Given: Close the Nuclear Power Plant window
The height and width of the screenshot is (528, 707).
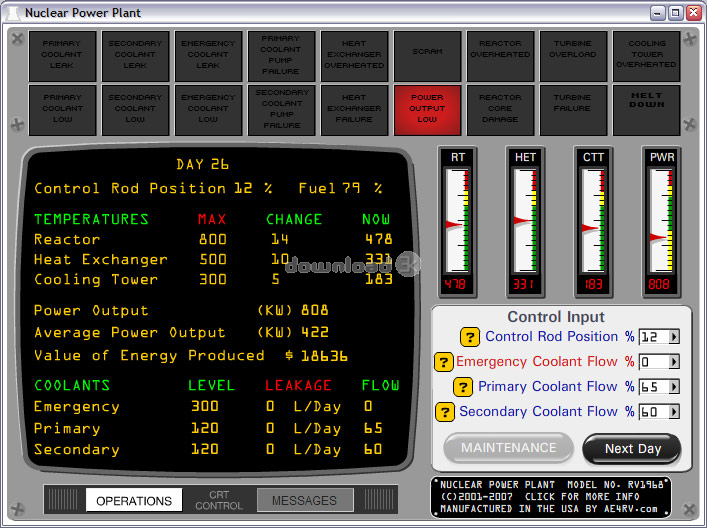Looking at the screenshot, I should click(x=693, y=13).
